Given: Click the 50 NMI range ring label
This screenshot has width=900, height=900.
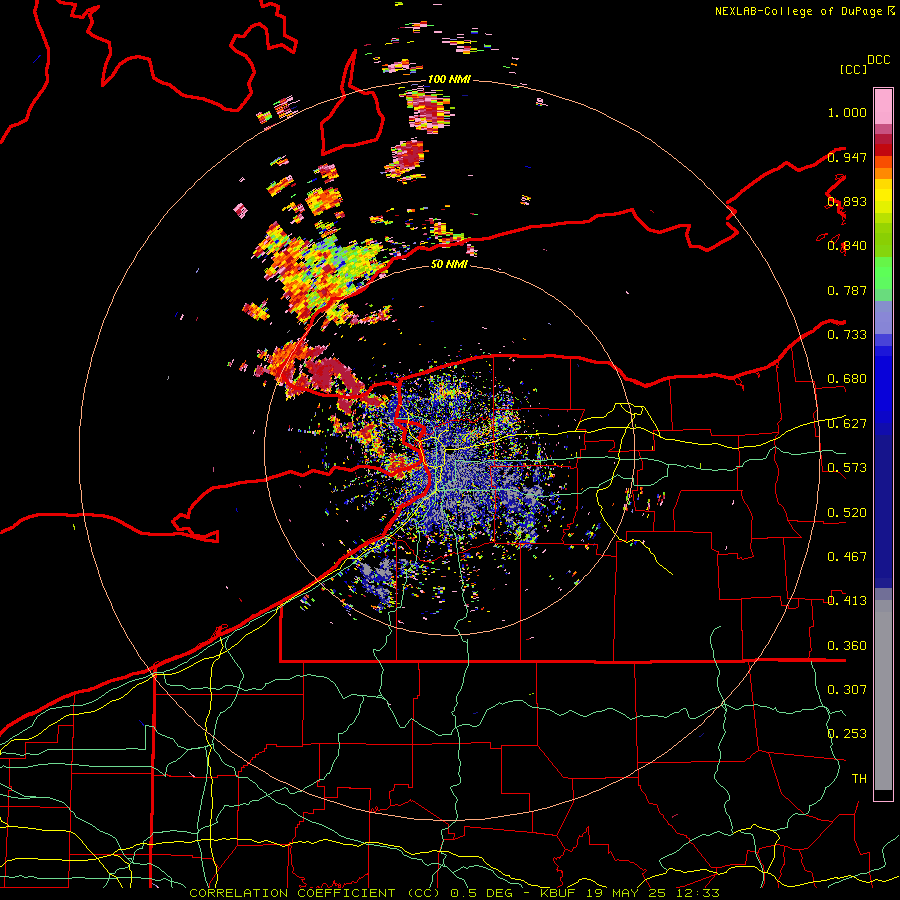Looking at the screenshot, I should coord(449,264).
